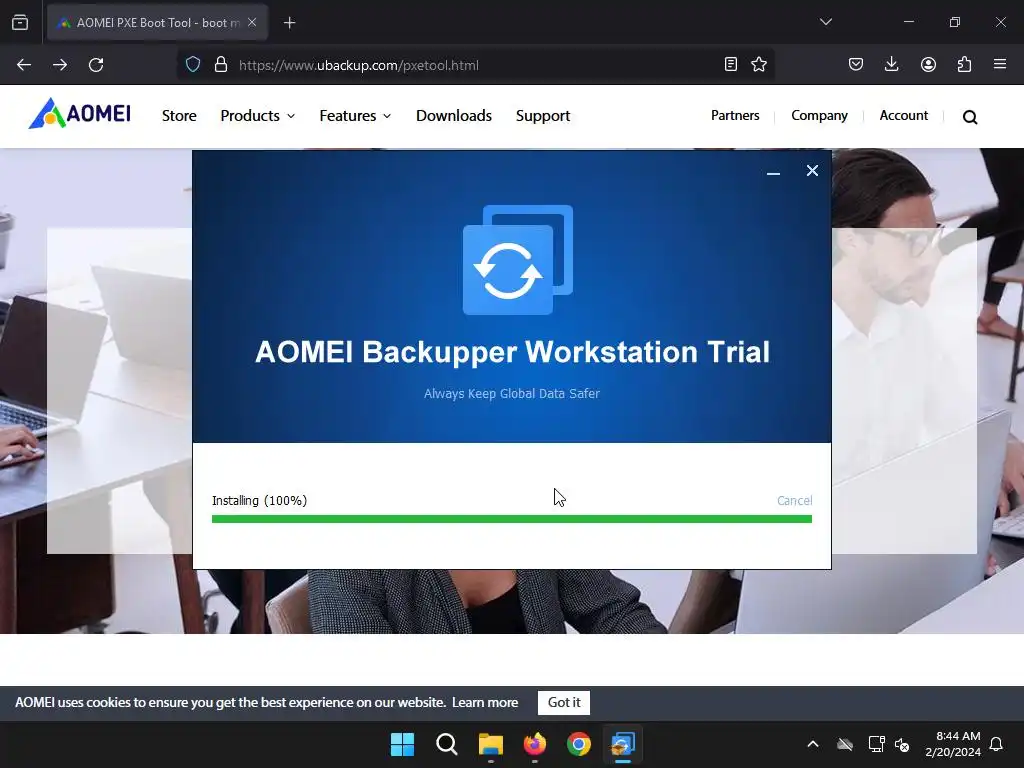Open the clock and date panel

tap(953, 744)
